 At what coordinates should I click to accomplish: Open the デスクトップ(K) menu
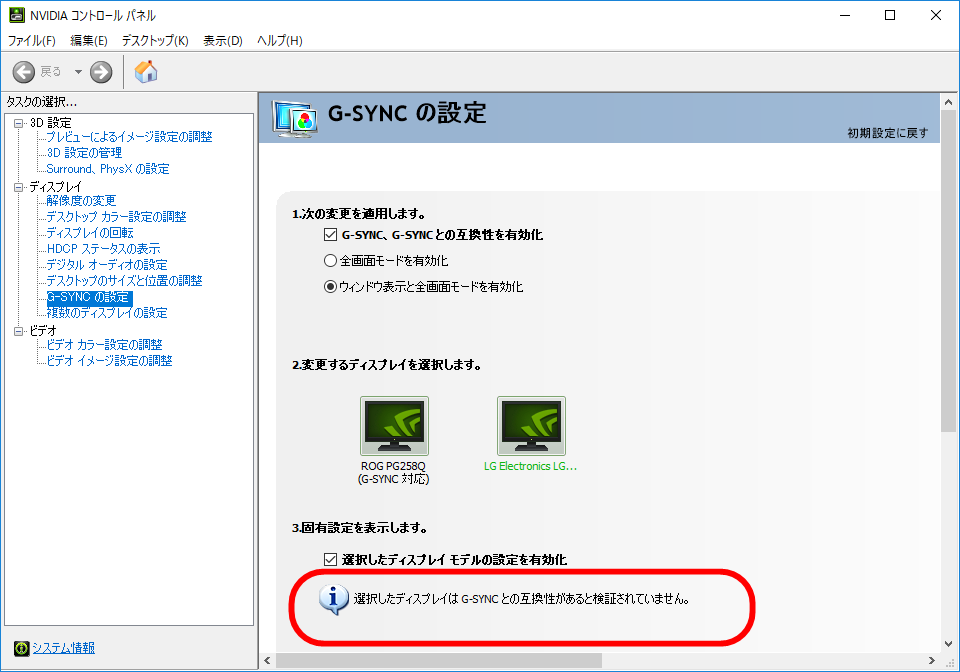click(155, 40)
